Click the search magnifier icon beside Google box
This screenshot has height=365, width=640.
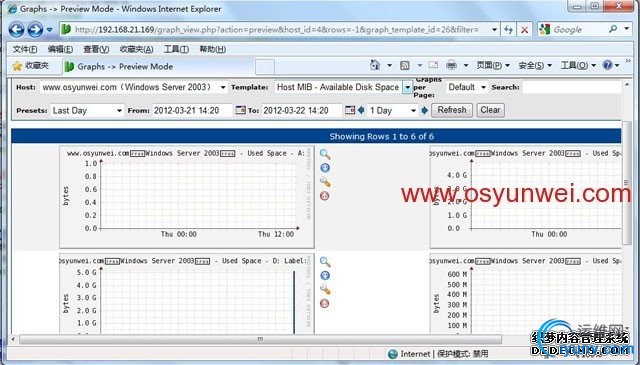(613, 29)
